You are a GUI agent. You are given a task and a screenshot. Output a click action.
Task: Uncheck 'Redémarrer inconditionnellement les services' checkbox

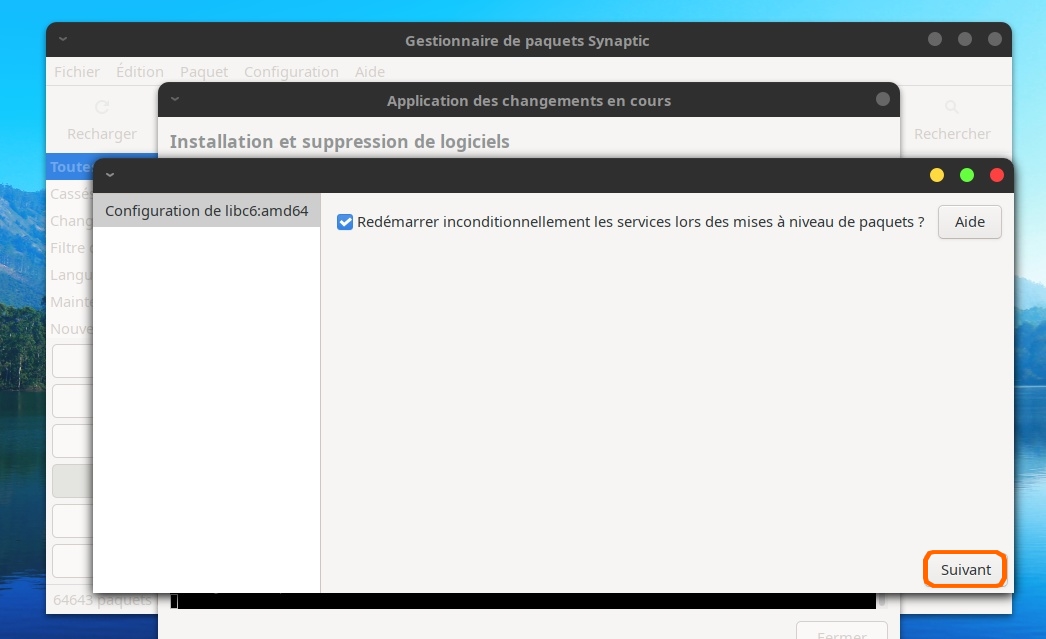tap(345, 222)
